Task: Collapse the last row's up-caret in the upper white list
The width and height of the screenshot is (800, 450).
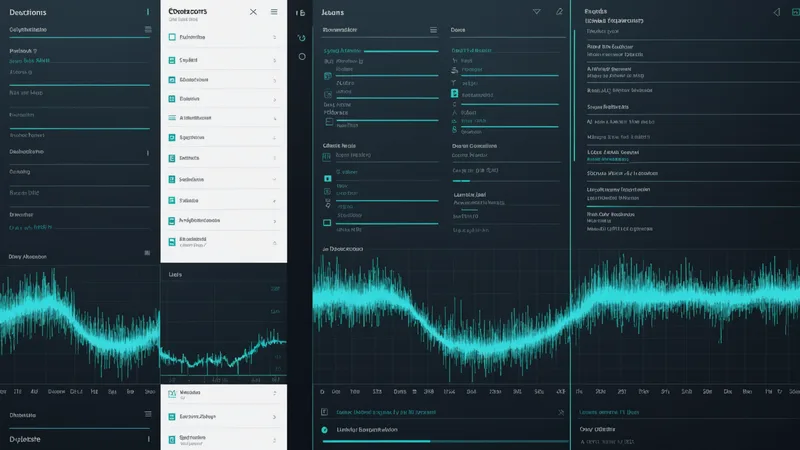Action: 274,243
